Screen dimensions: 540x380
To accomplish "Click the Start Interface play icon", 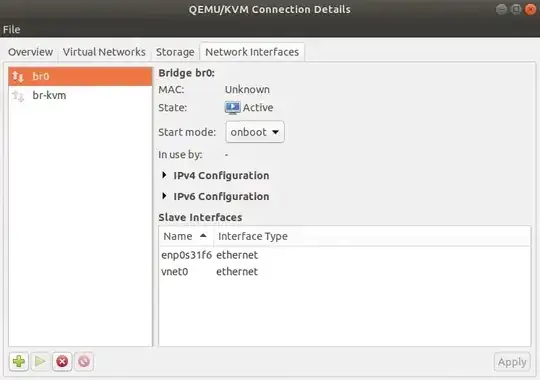I will 40,361.
